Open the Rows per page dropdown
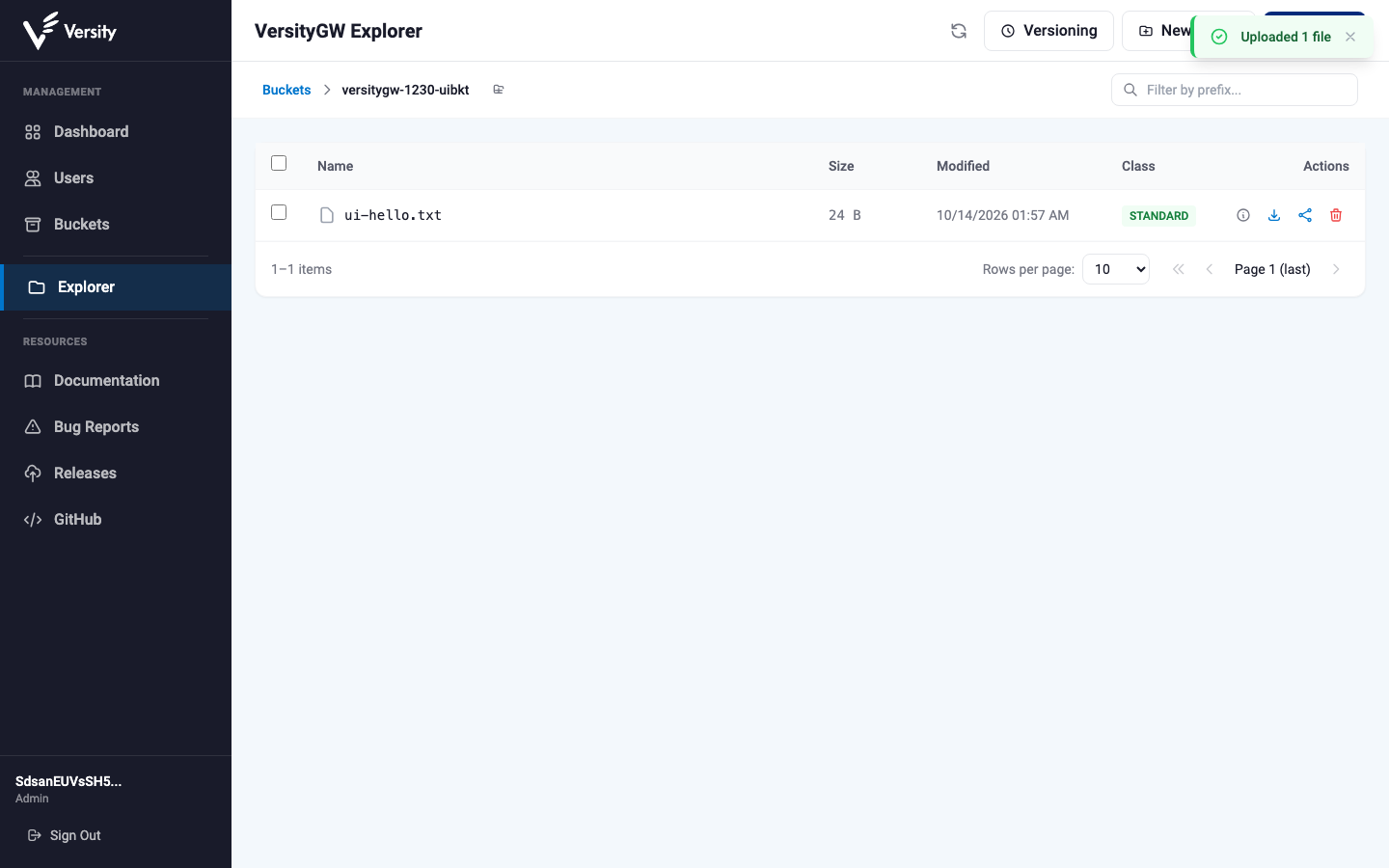Image resolution: width=1389 pixels, height=868 pixels. pyautogui.click(x=1116, y=269)
